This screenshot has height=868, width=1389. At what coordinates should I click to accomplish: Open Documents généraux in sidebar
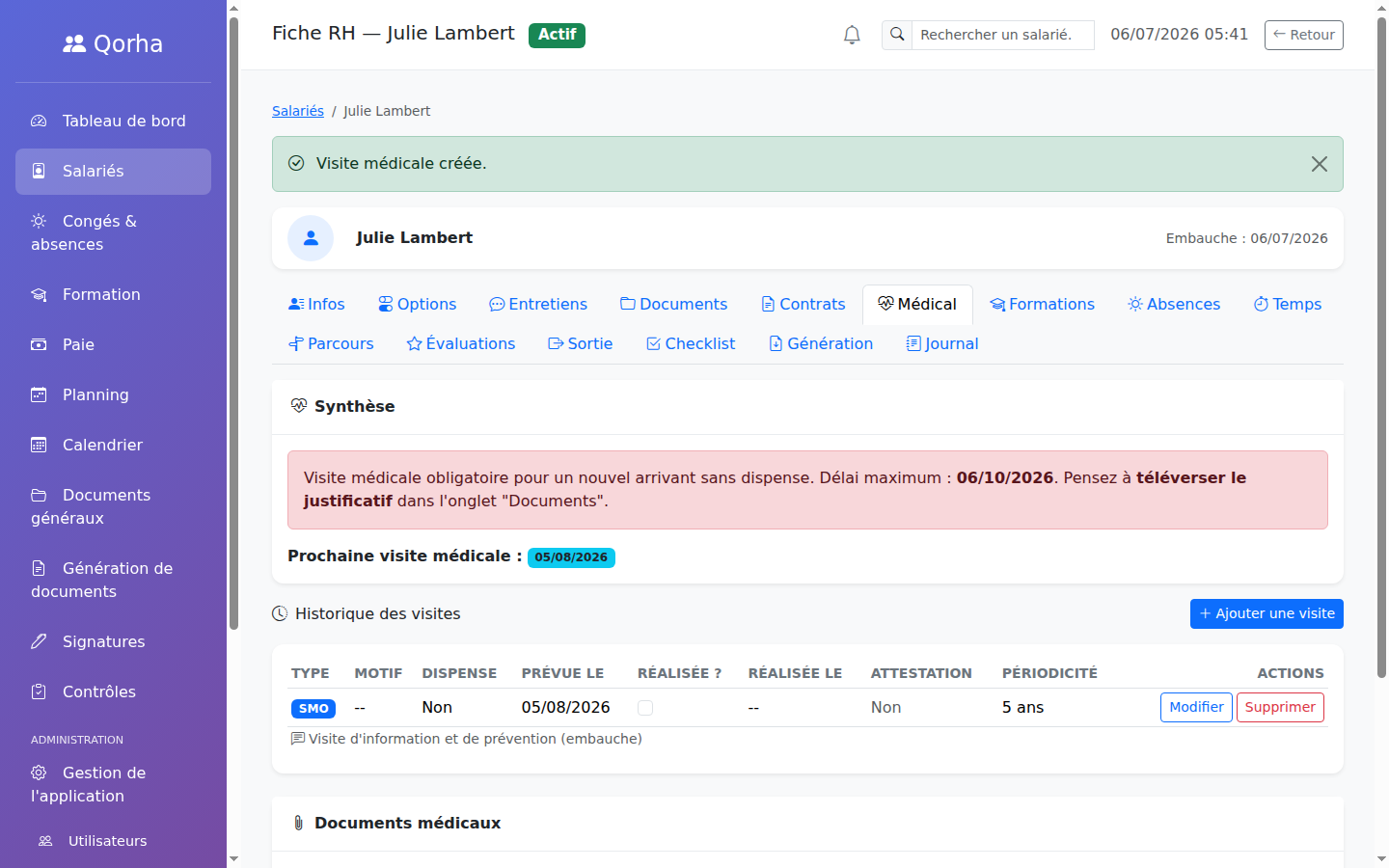[113, 506]
